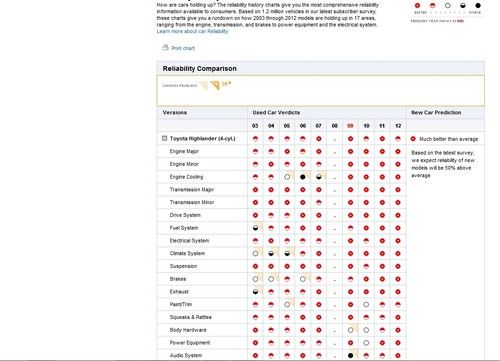Click the 'Brakes' row label

coord(178,279)
